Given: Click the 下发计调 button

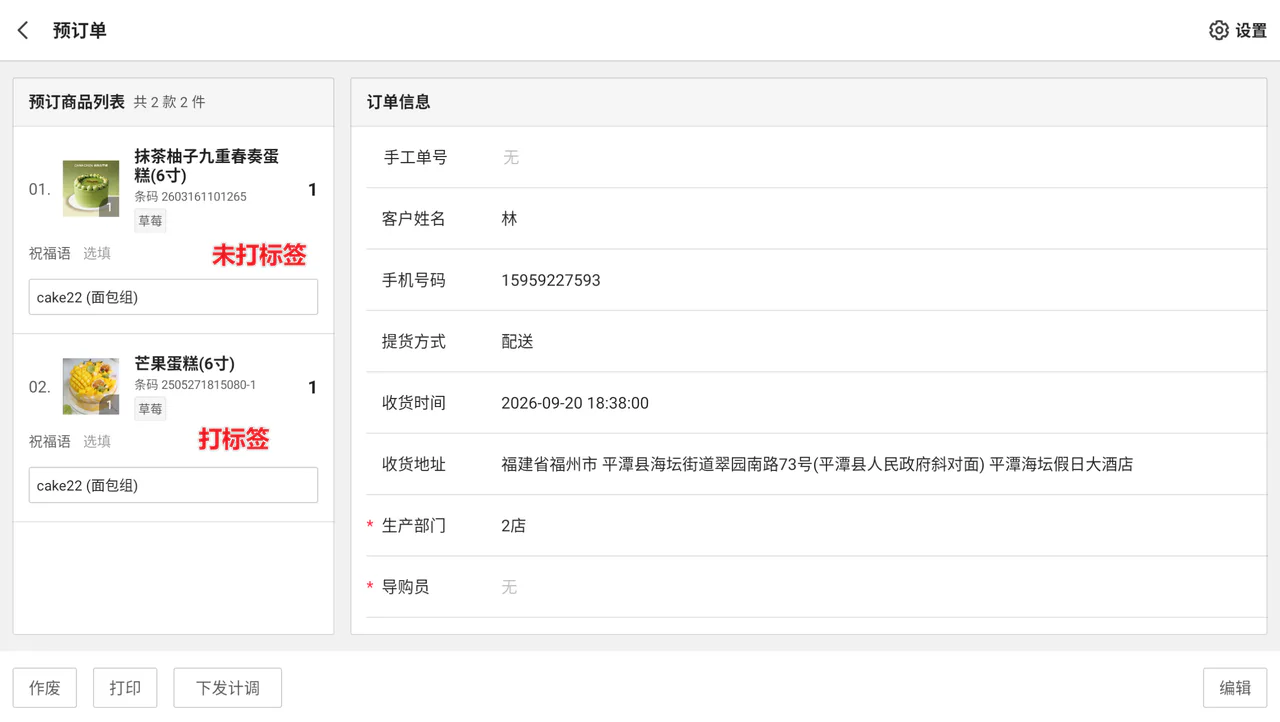Looking at the screenshot, I should pos(228,688).
